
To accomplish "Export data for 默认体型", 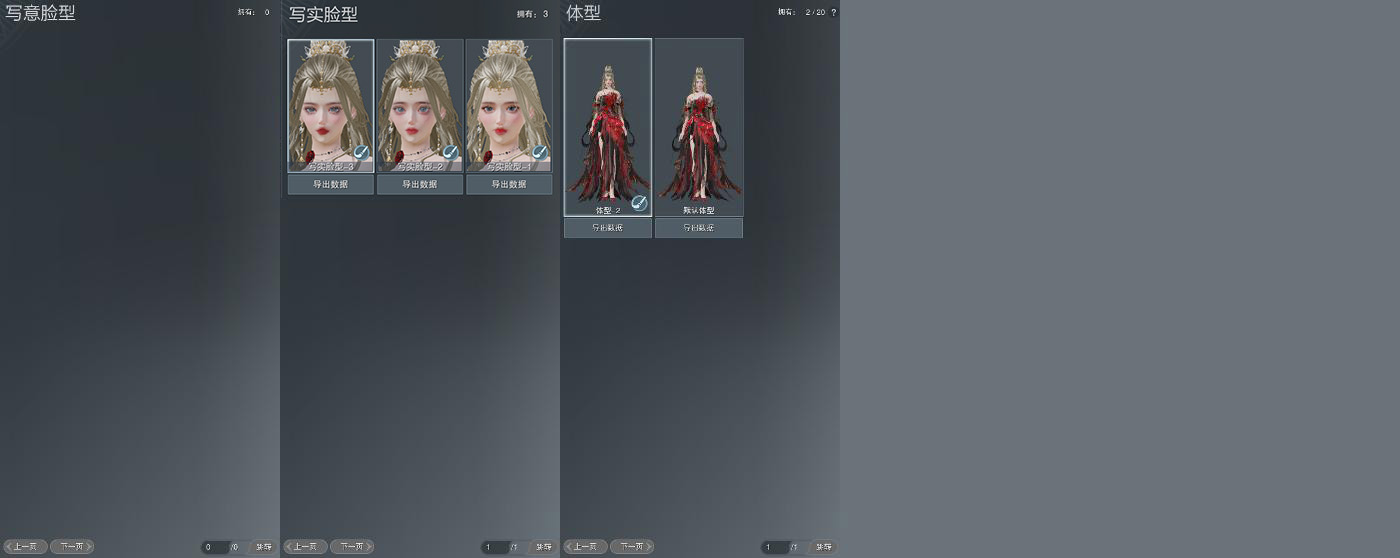I will coord(699,228).
